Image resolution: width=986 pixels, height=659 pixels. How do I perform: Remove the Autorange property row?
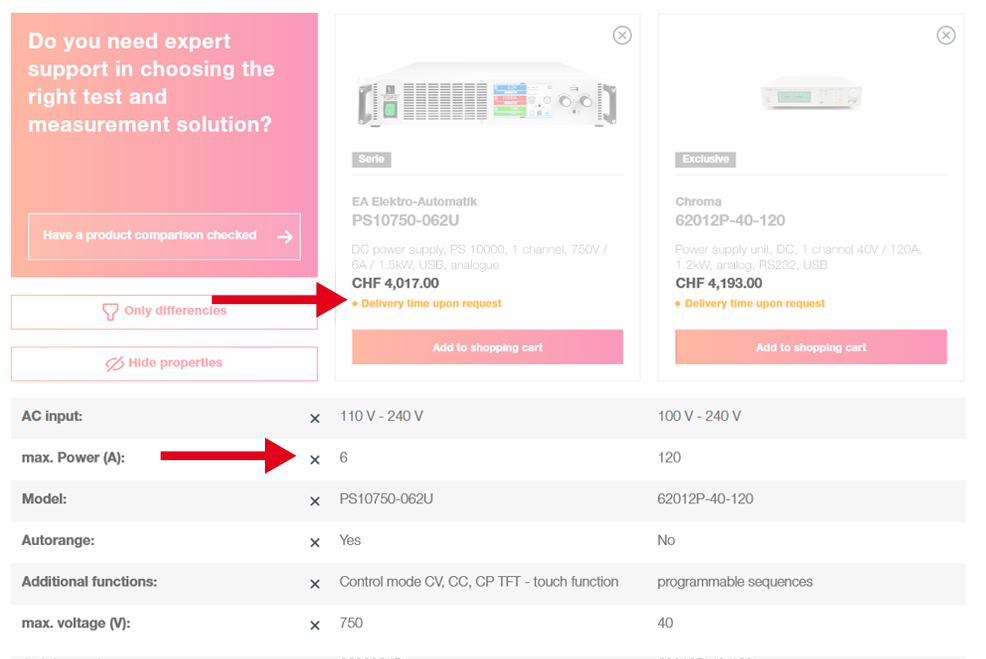315,543
